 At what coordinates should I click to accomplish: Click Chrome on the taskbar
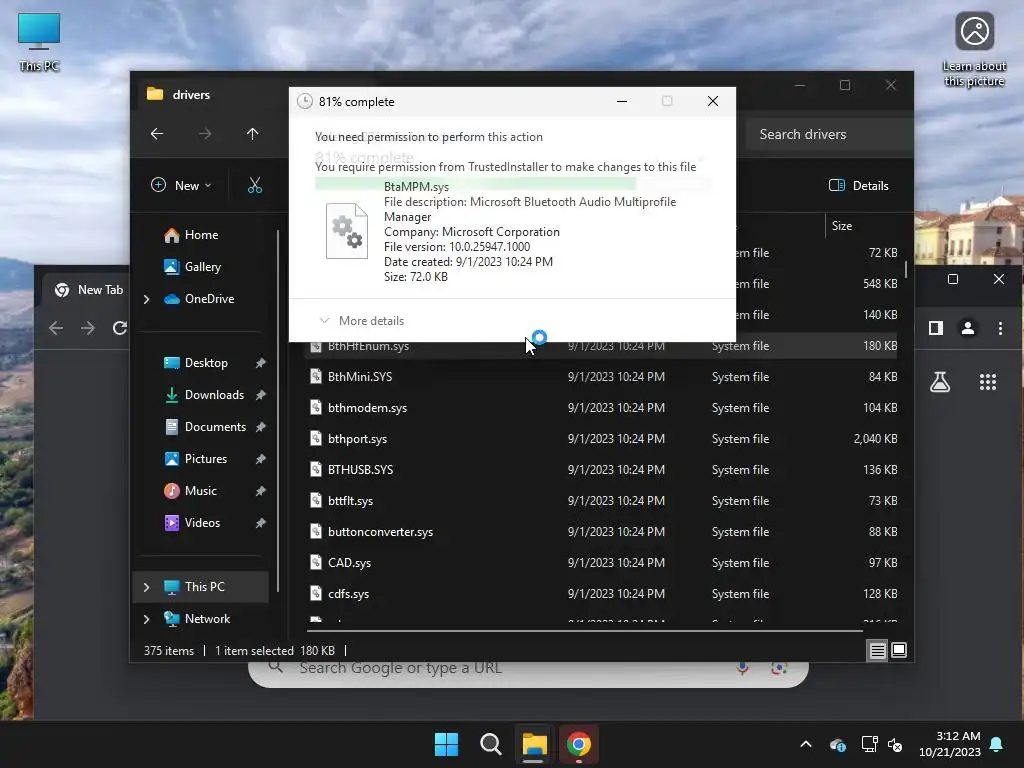click(x=579, y=744)
